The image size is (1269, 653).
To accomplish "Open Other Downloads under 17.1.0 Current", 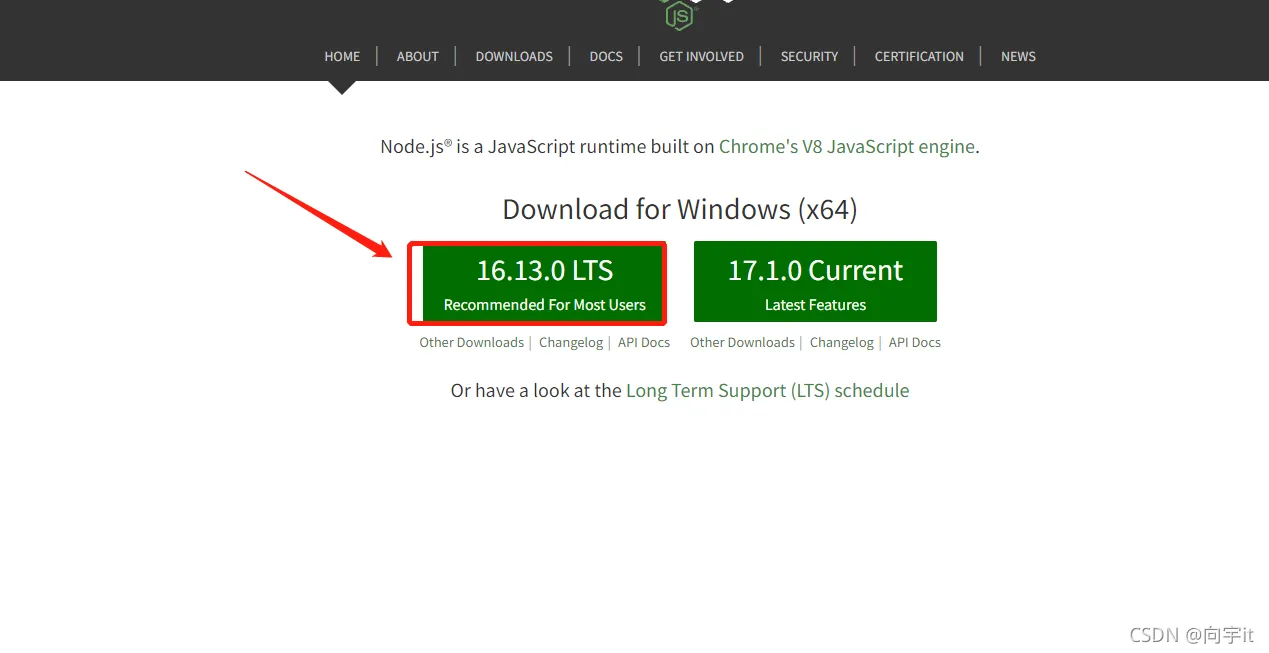I will pos(742,343).
